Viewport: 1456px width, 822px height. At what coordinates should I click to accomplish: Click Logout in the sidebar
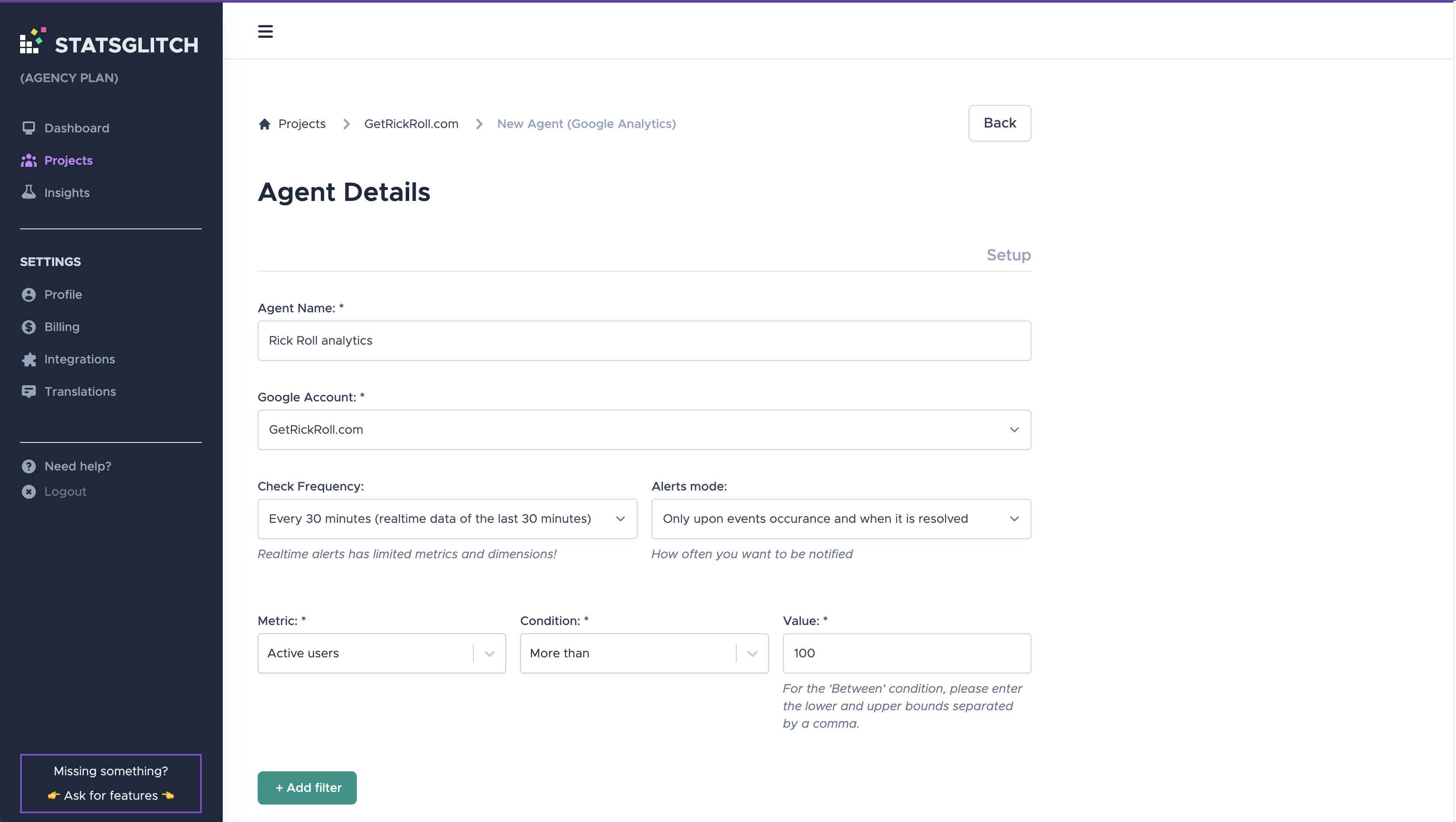pyautogui.click(x=66, y=492)
